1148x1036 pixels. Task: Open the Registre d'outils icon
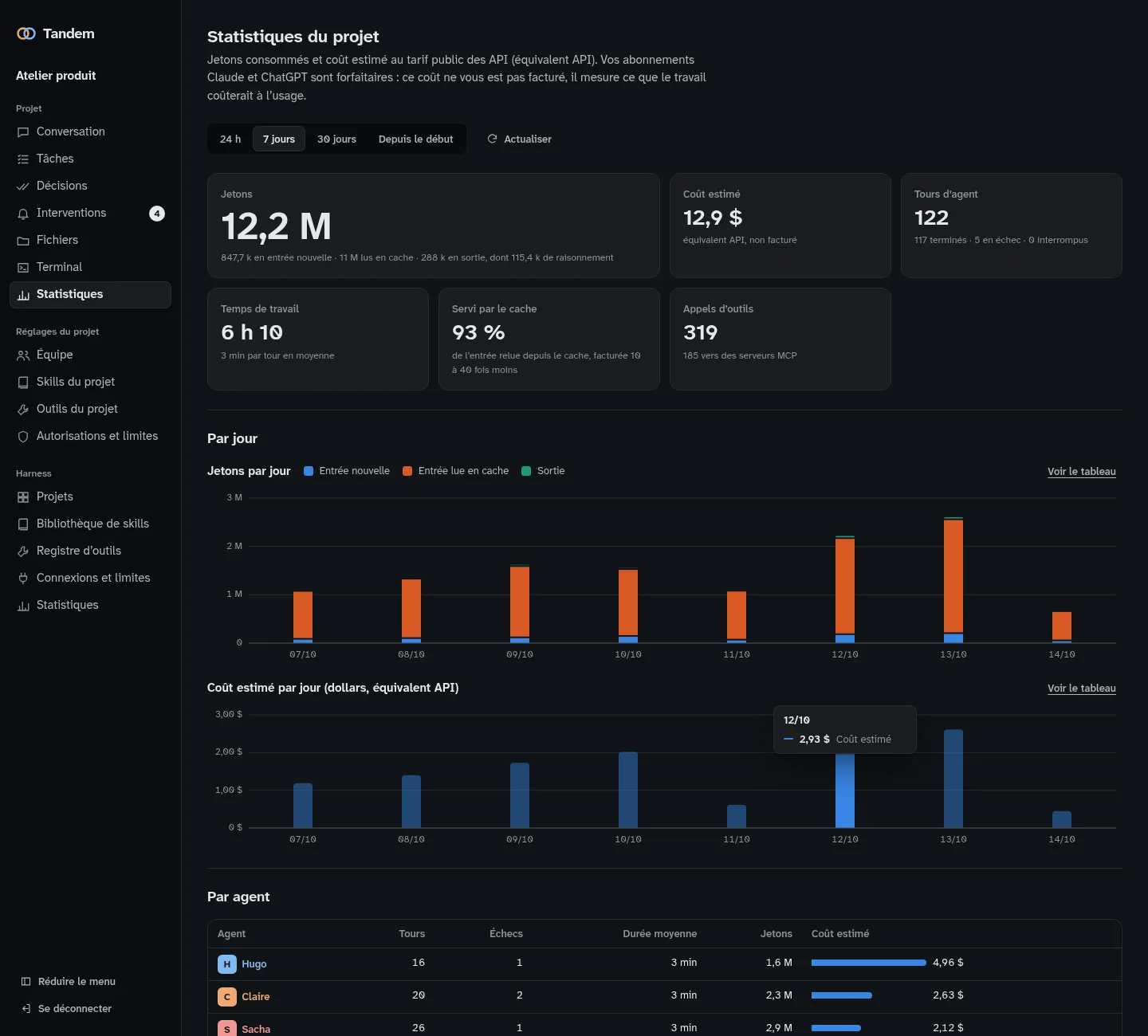(x=23, y=551)
